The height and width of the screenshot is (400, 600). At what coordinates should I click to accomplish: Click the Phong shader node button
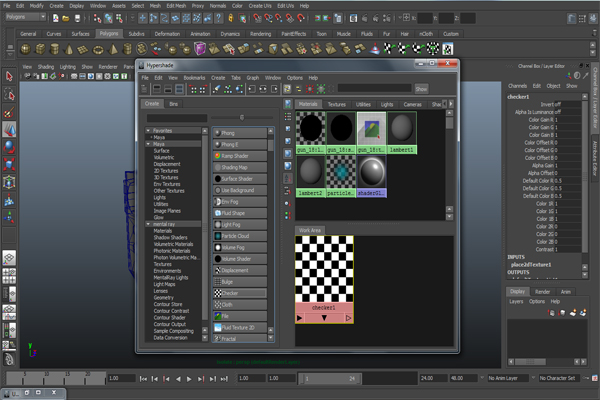(240, 133)
